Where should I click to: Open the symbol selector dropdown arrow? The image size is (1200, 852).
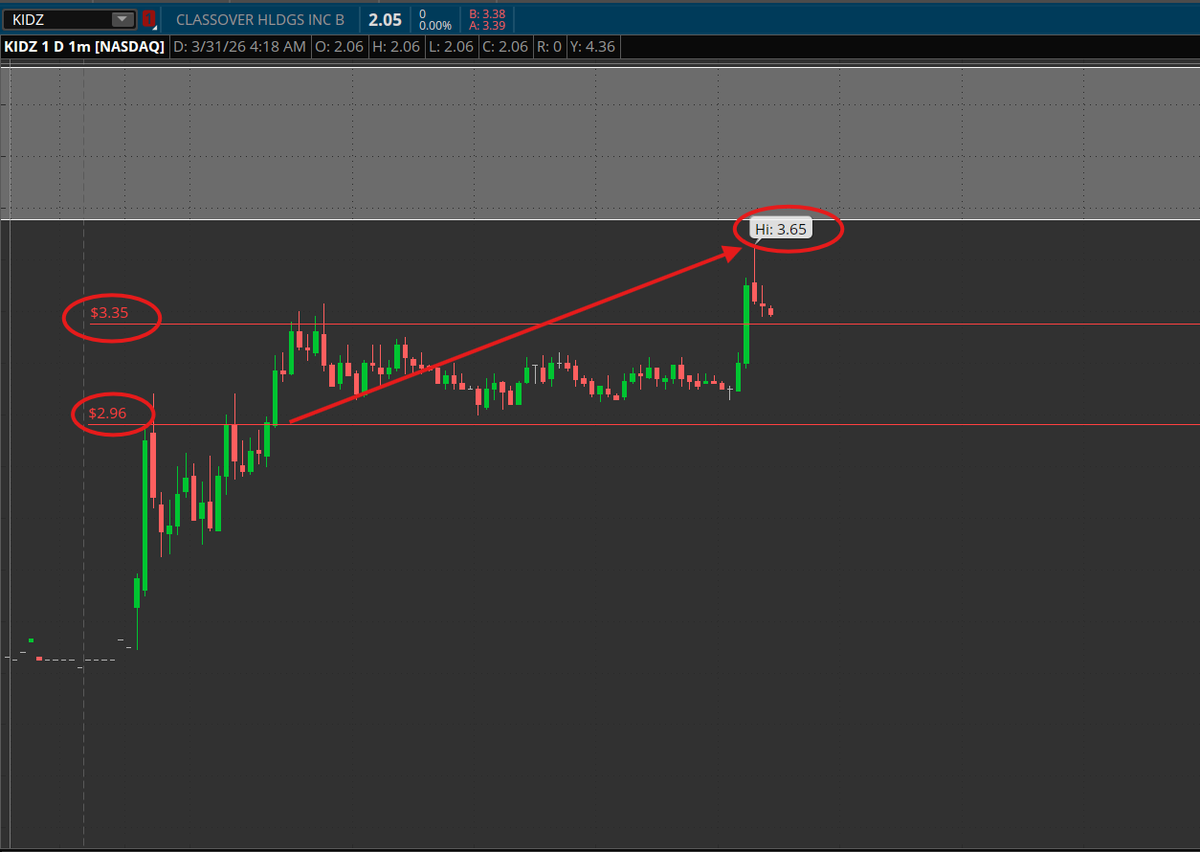(122, 18)
